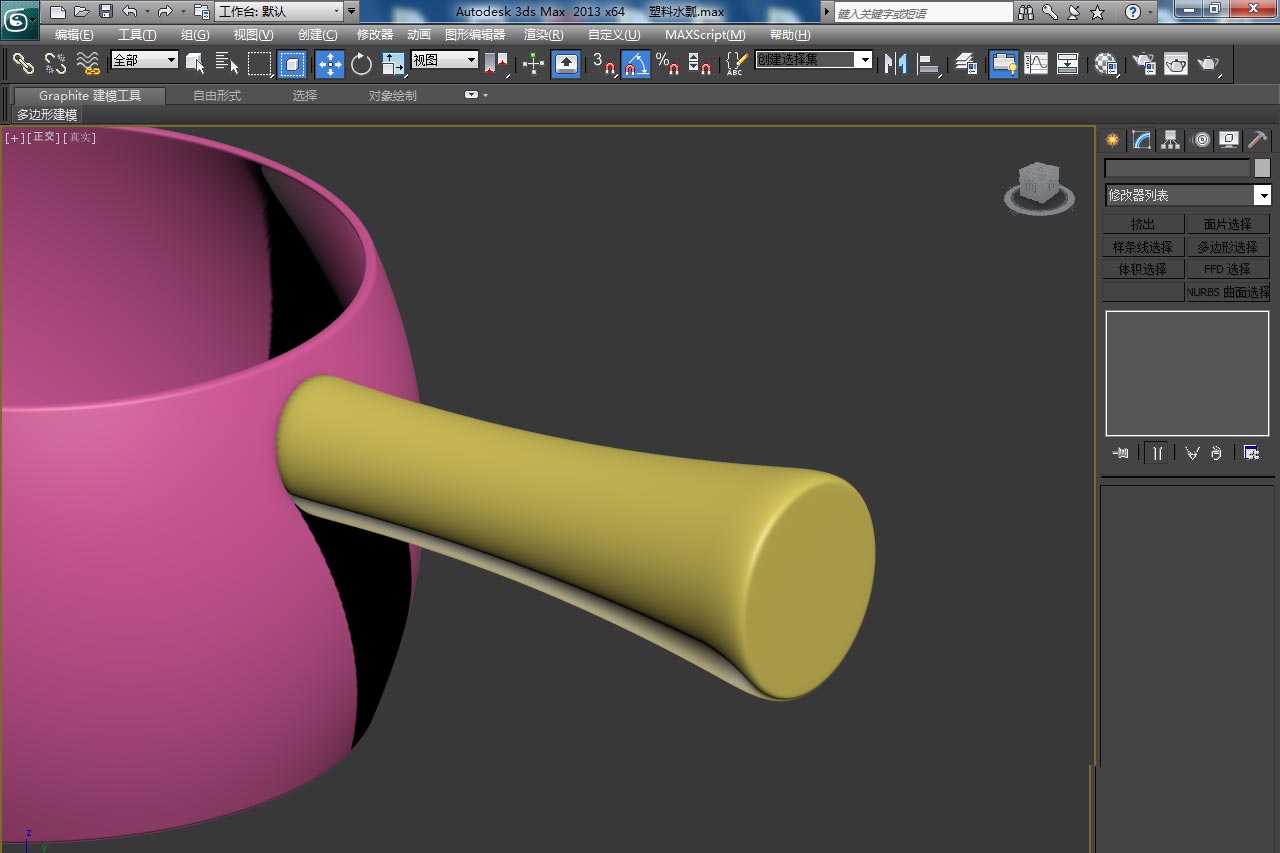This screenshot has width=1280, height=853.
Task: Toggle Window/Crossing selection mode
Action: pos(292,65)
